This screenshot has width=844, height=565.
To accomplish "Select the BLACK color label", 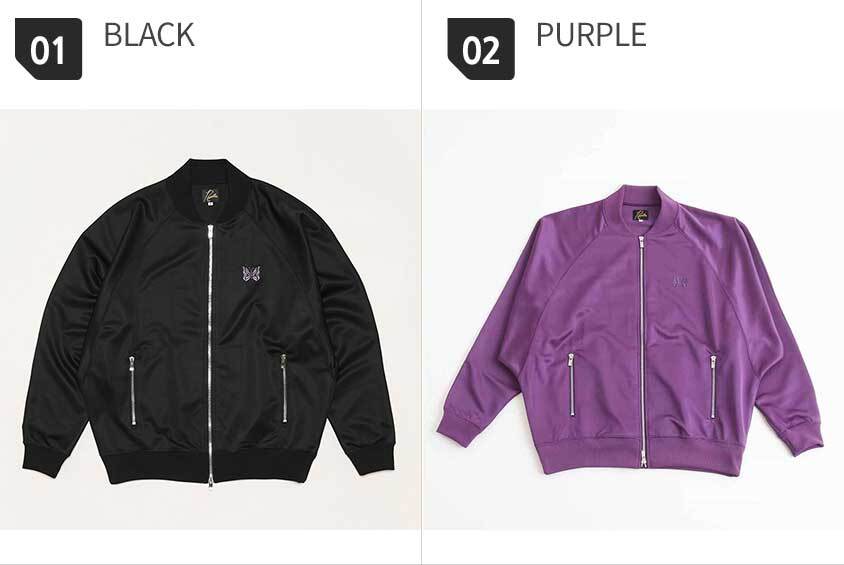I will [149, 35].
